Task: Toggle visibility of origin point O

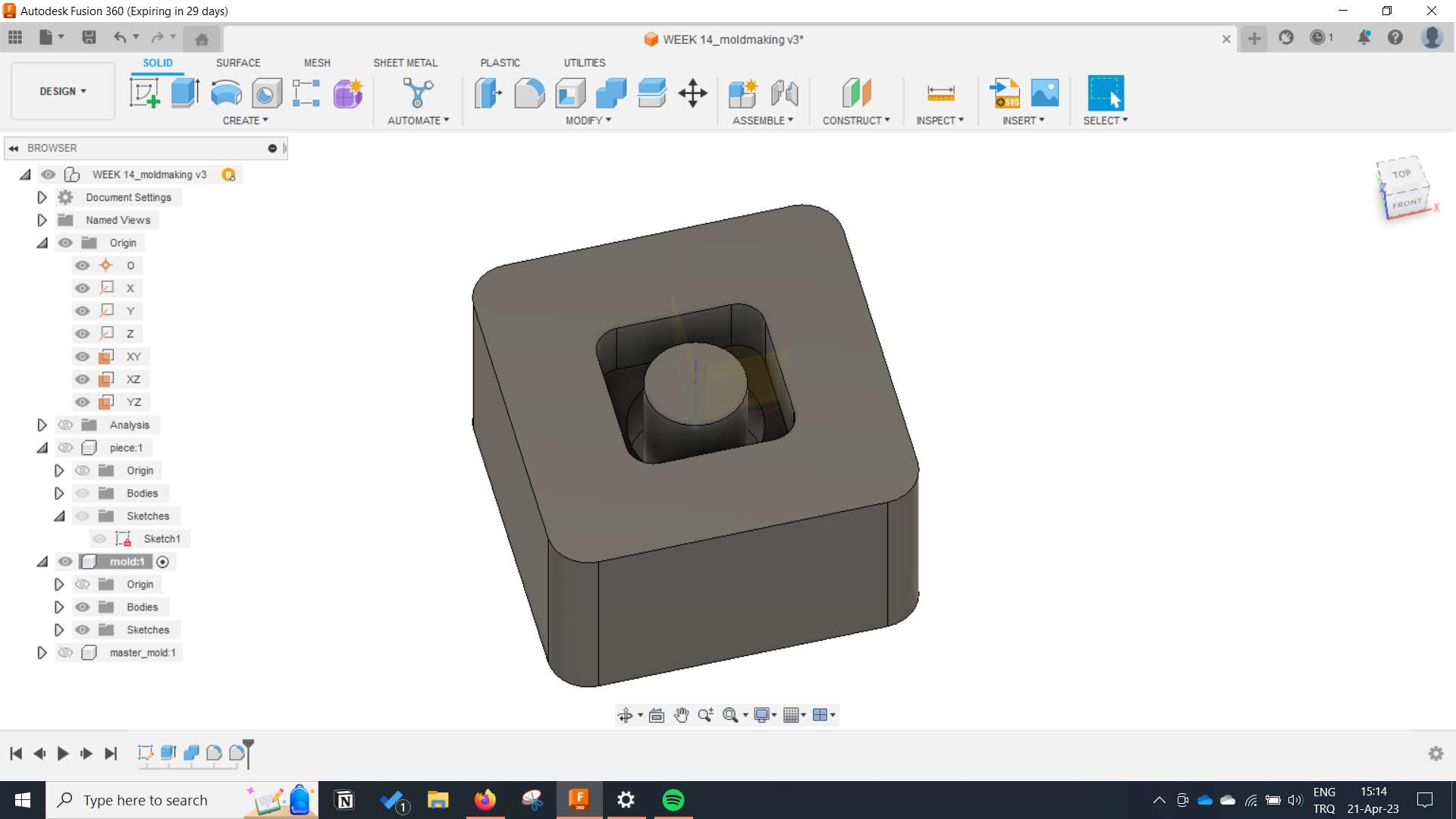Action: (83, 265)
